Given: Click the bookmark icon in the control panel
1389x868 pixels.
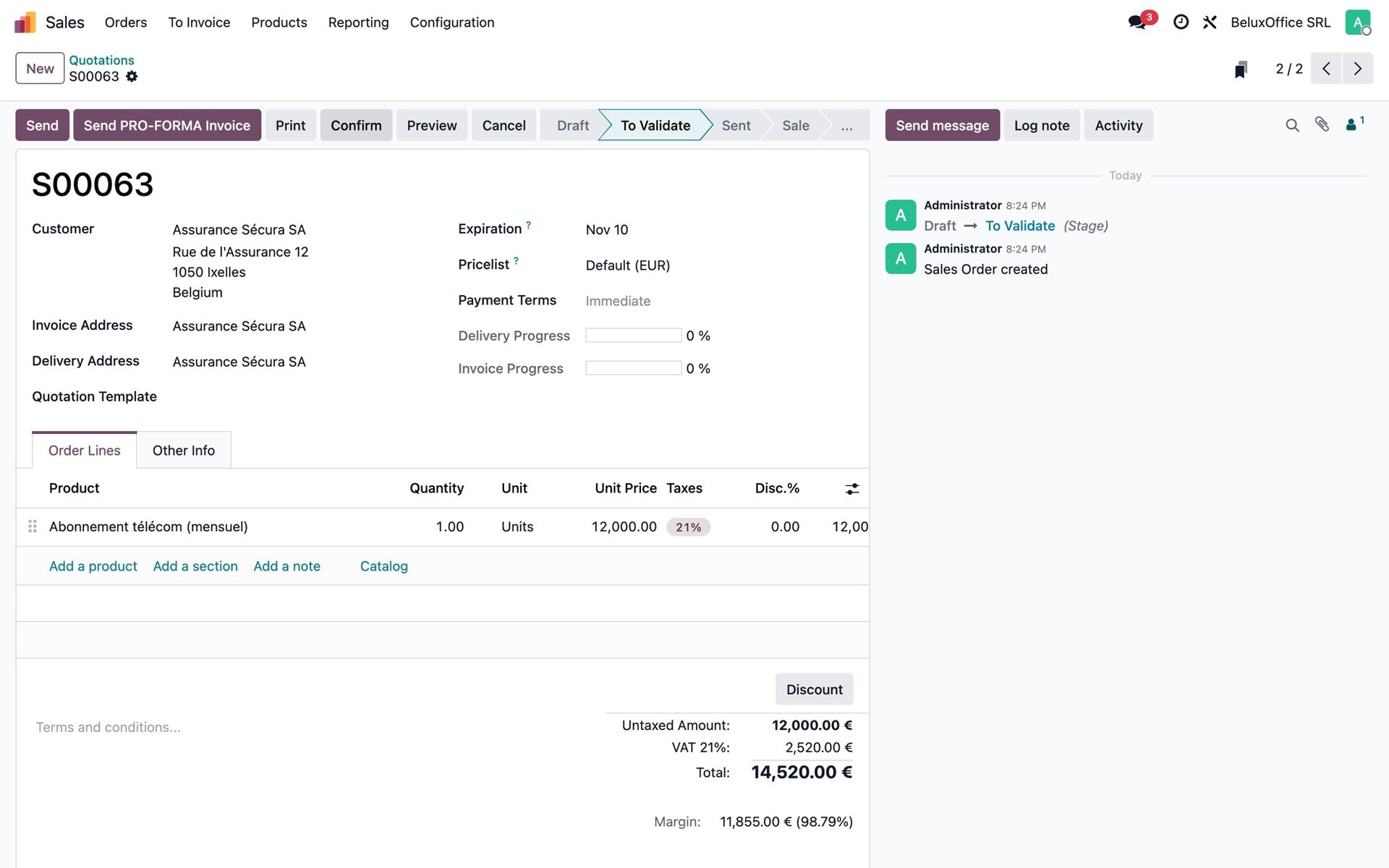Looking at the screenshot, I should pyautogui.click(x=1241, y=69).
